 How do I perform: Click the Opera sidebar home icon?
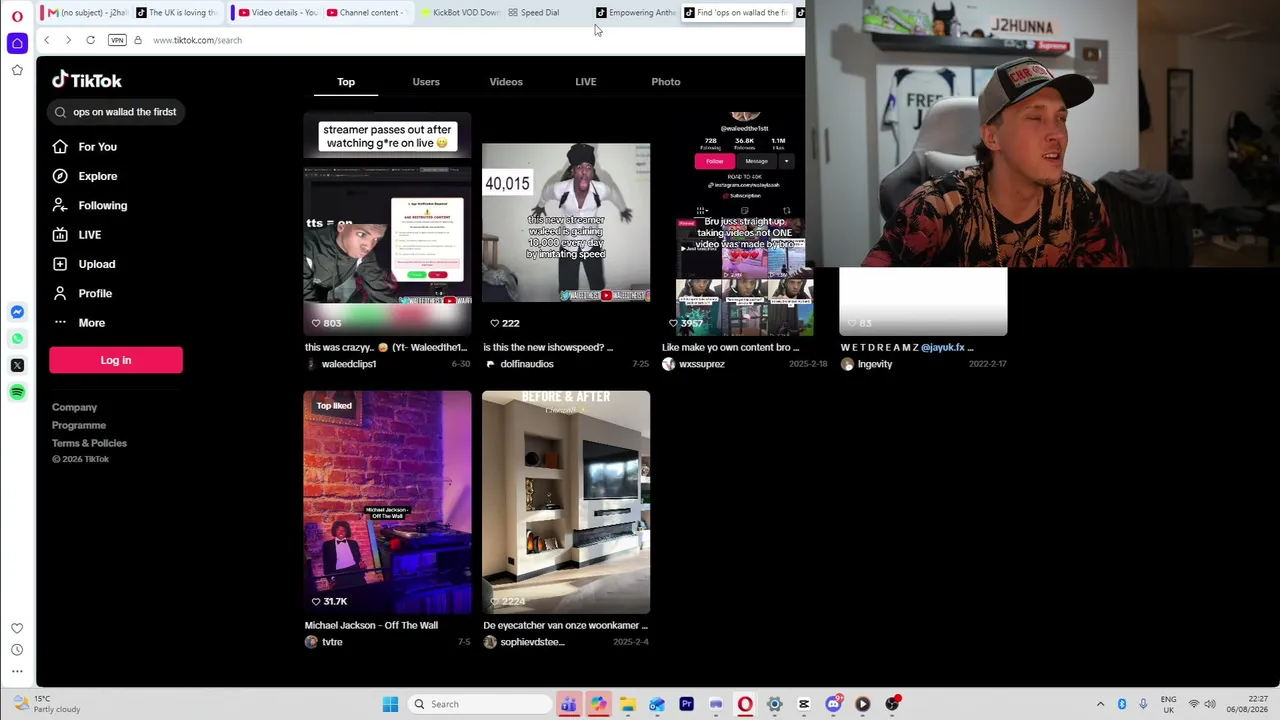tap(17, 43)
